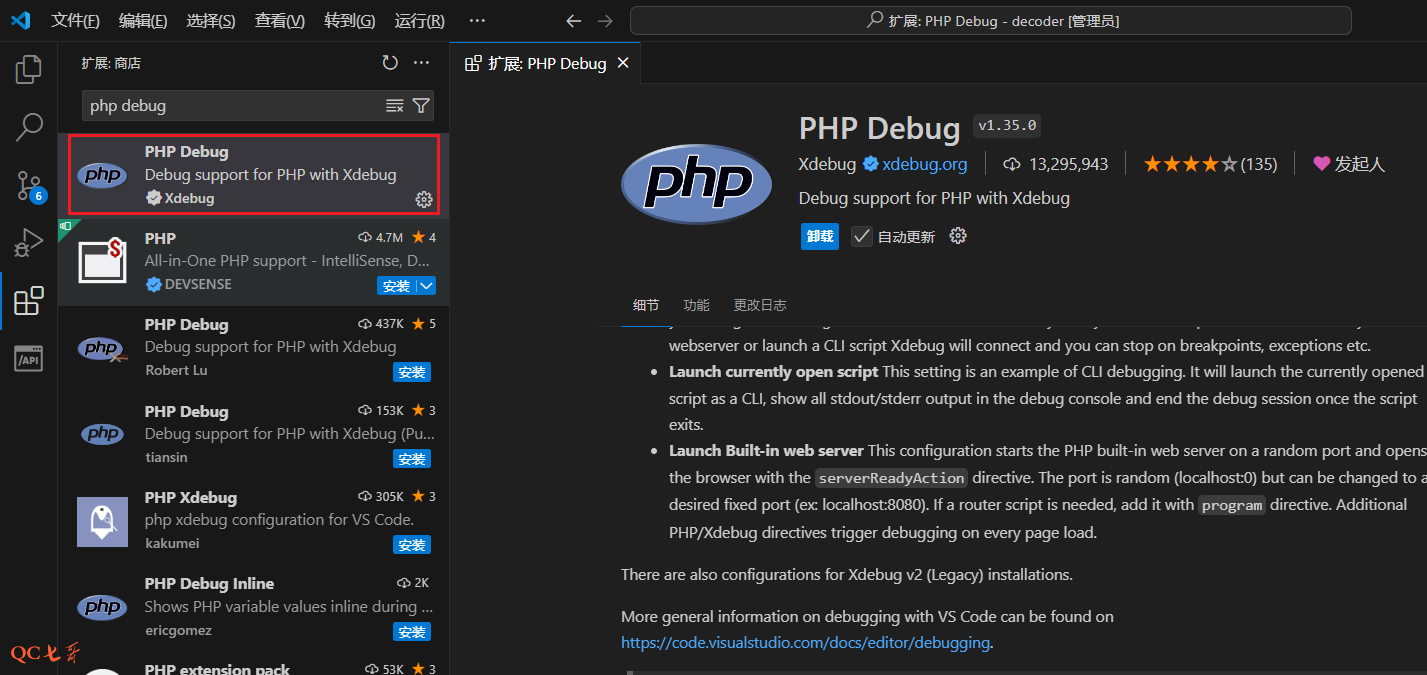The height and width of the screenshot is (675, 1427).
Task: Open the Run and Debug panel
Action: coord(28,242)
